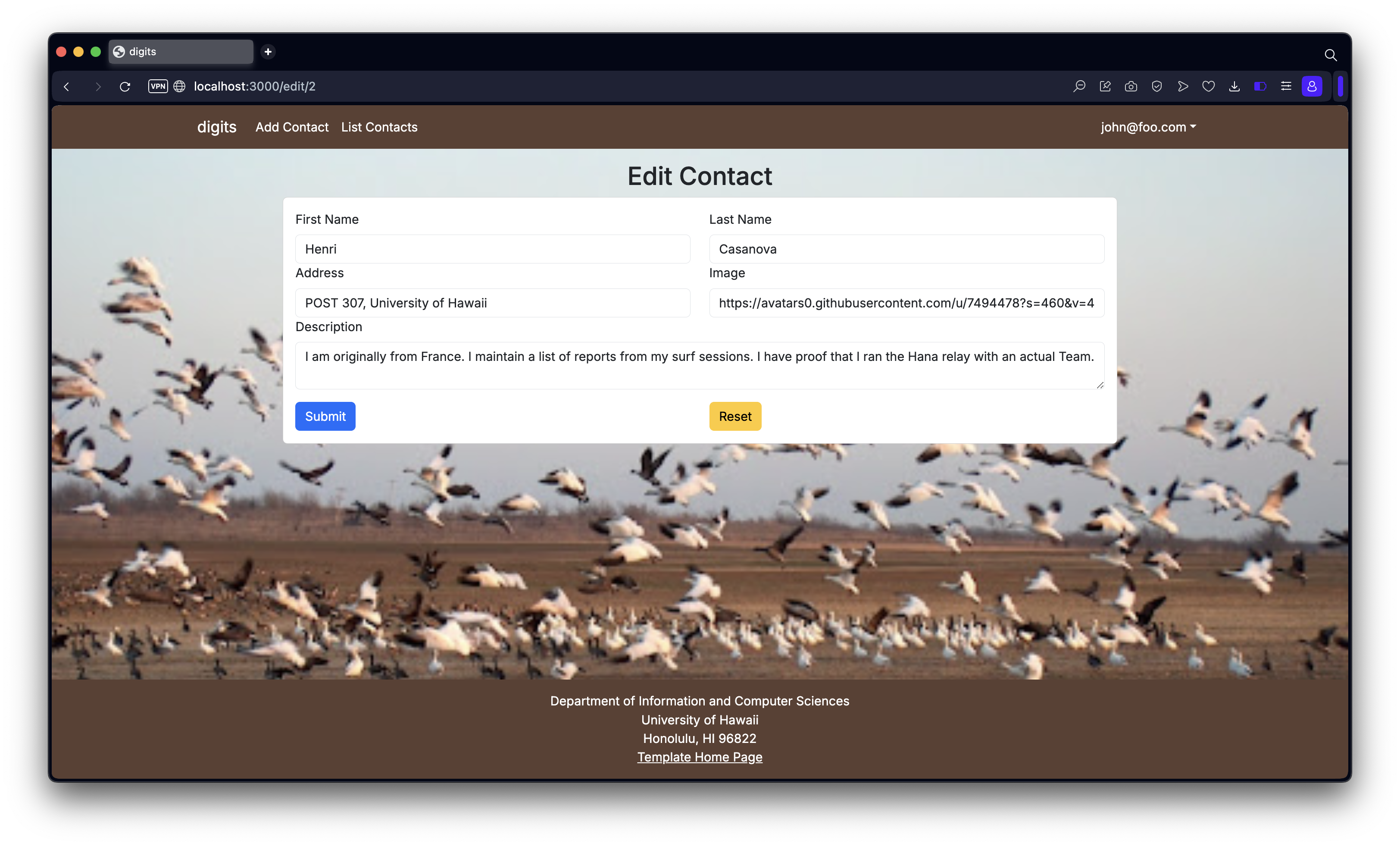Toggle the battery saver icon
The width and height of the screenshot is (1400, 846).
[1260, 86]
